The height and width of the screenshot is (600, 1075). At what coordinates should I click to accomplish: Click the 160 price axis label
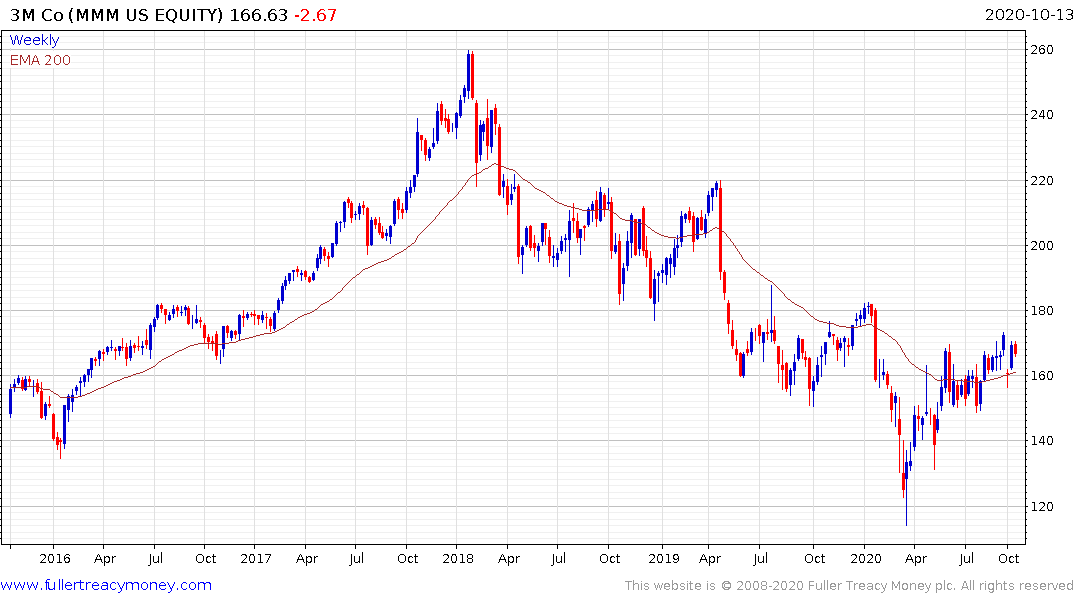coord(1042,376)
